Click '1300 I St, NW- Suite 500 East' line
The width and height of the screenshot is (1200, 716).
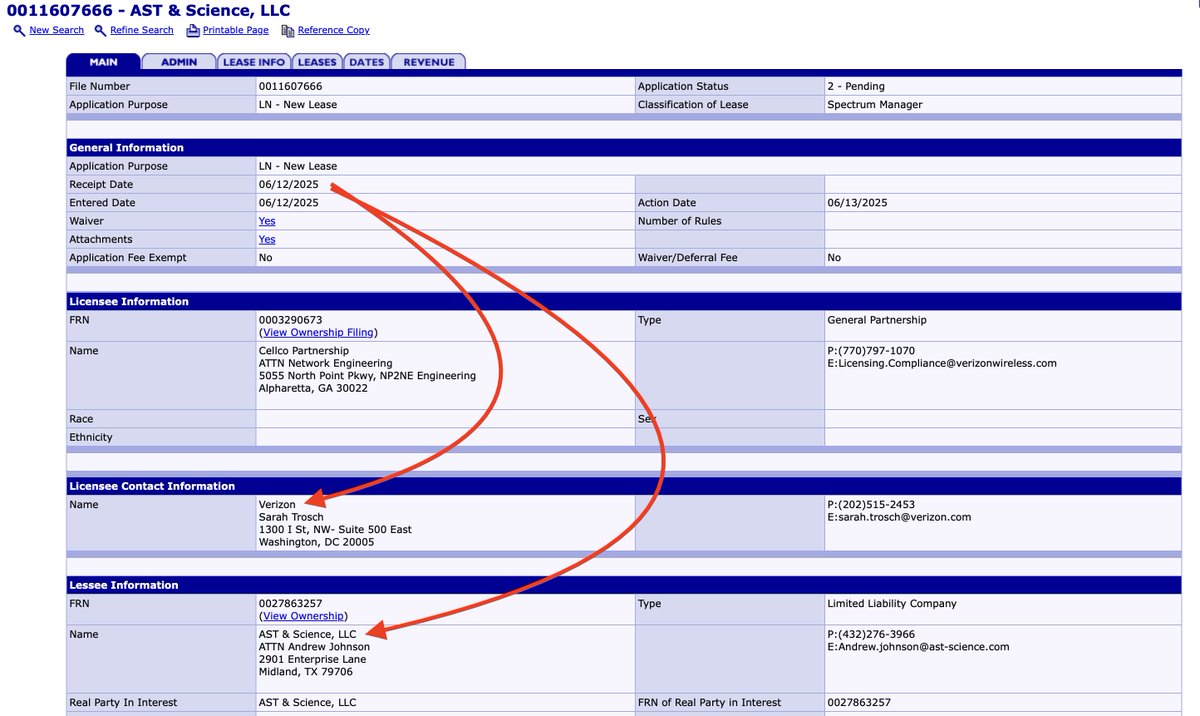tap(335, 530)
